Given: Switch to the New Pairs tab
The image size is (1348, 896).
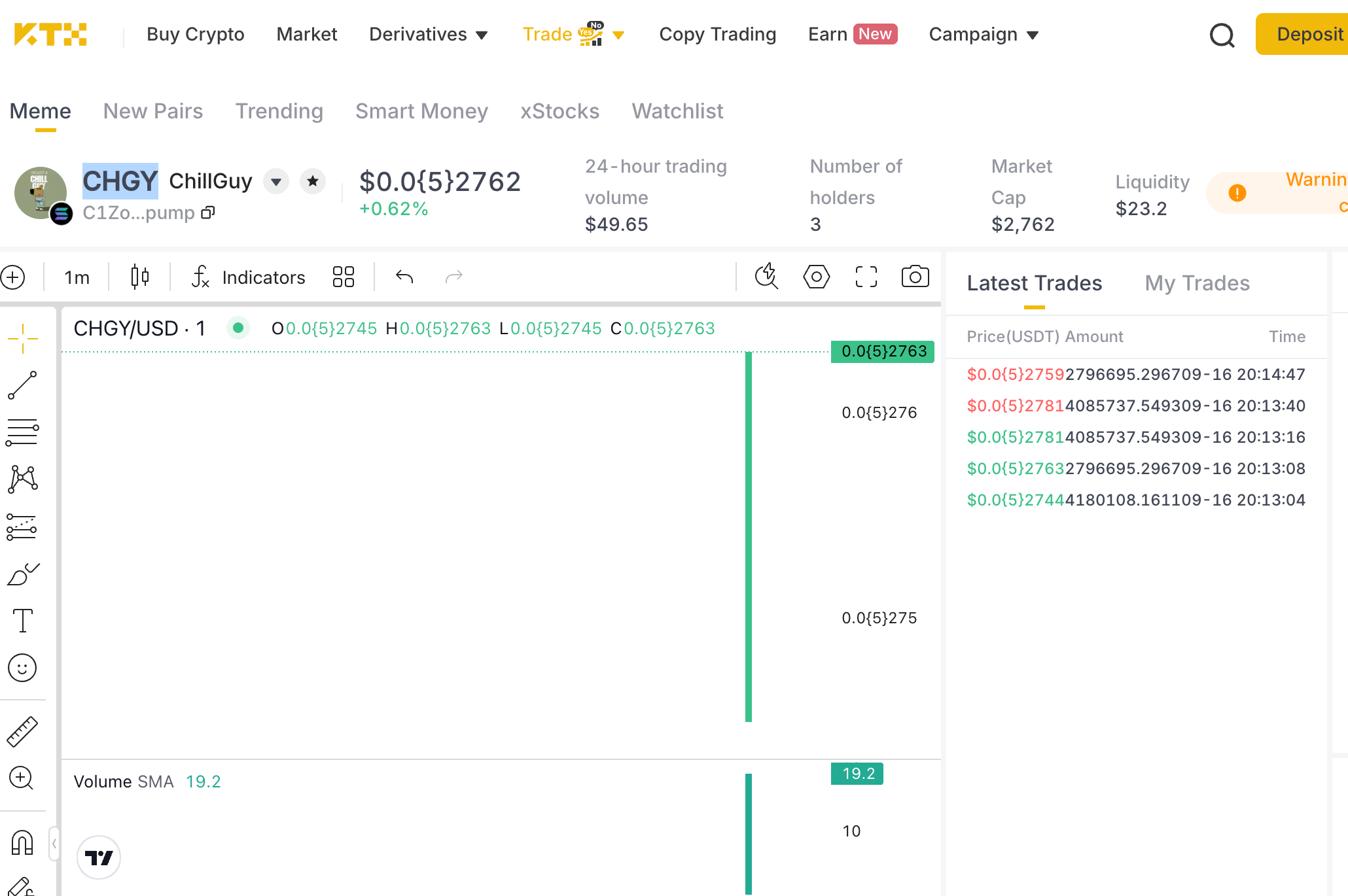Looking at the screenshot, I should [x=153, y=111].
